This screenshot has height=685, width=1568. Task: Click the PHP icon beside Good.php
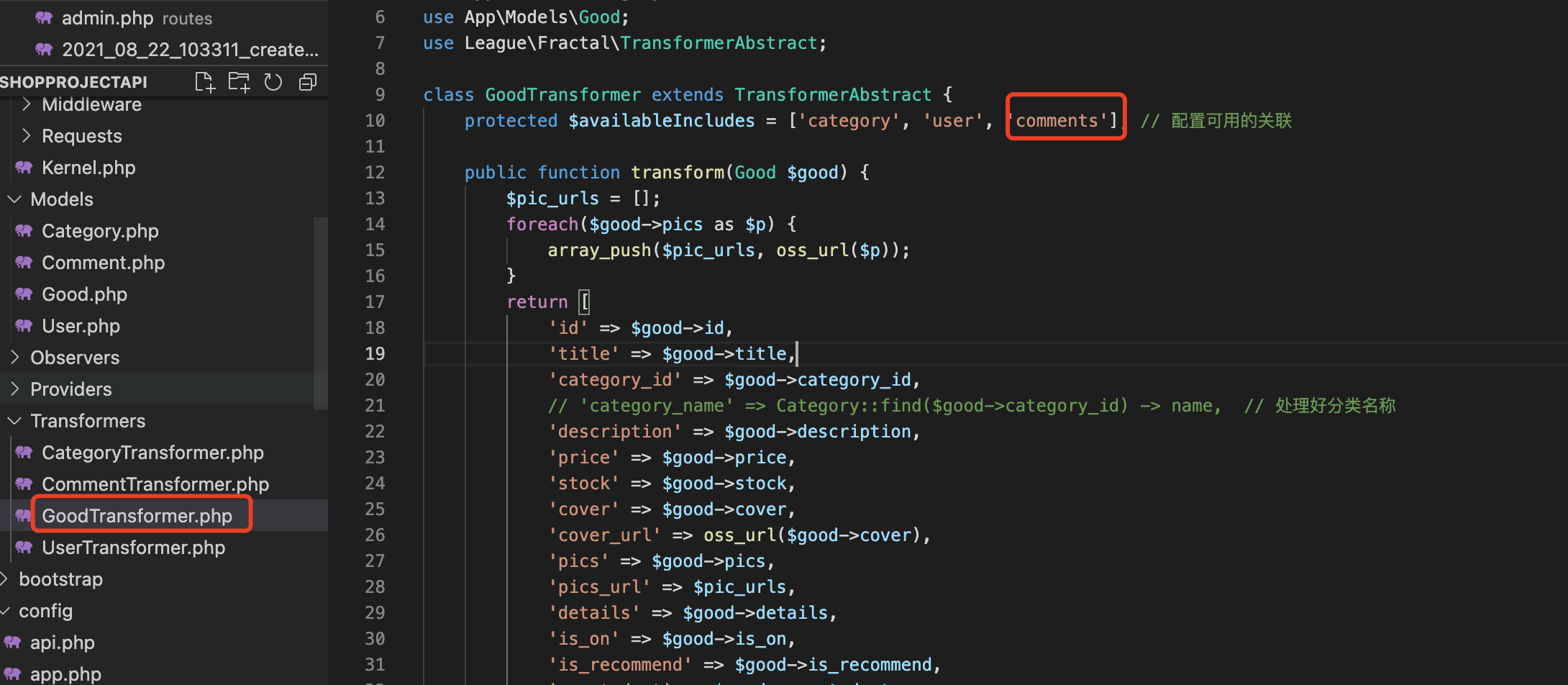tap(24, 294)
